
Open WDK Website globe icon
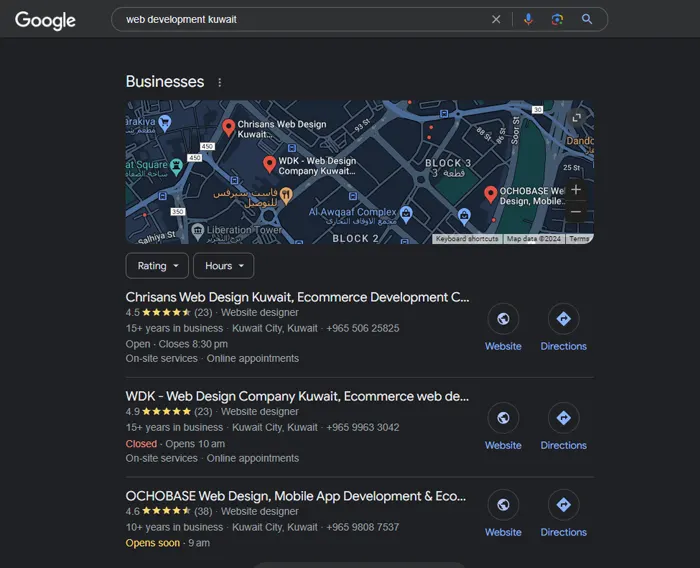(x=503, y=418)
